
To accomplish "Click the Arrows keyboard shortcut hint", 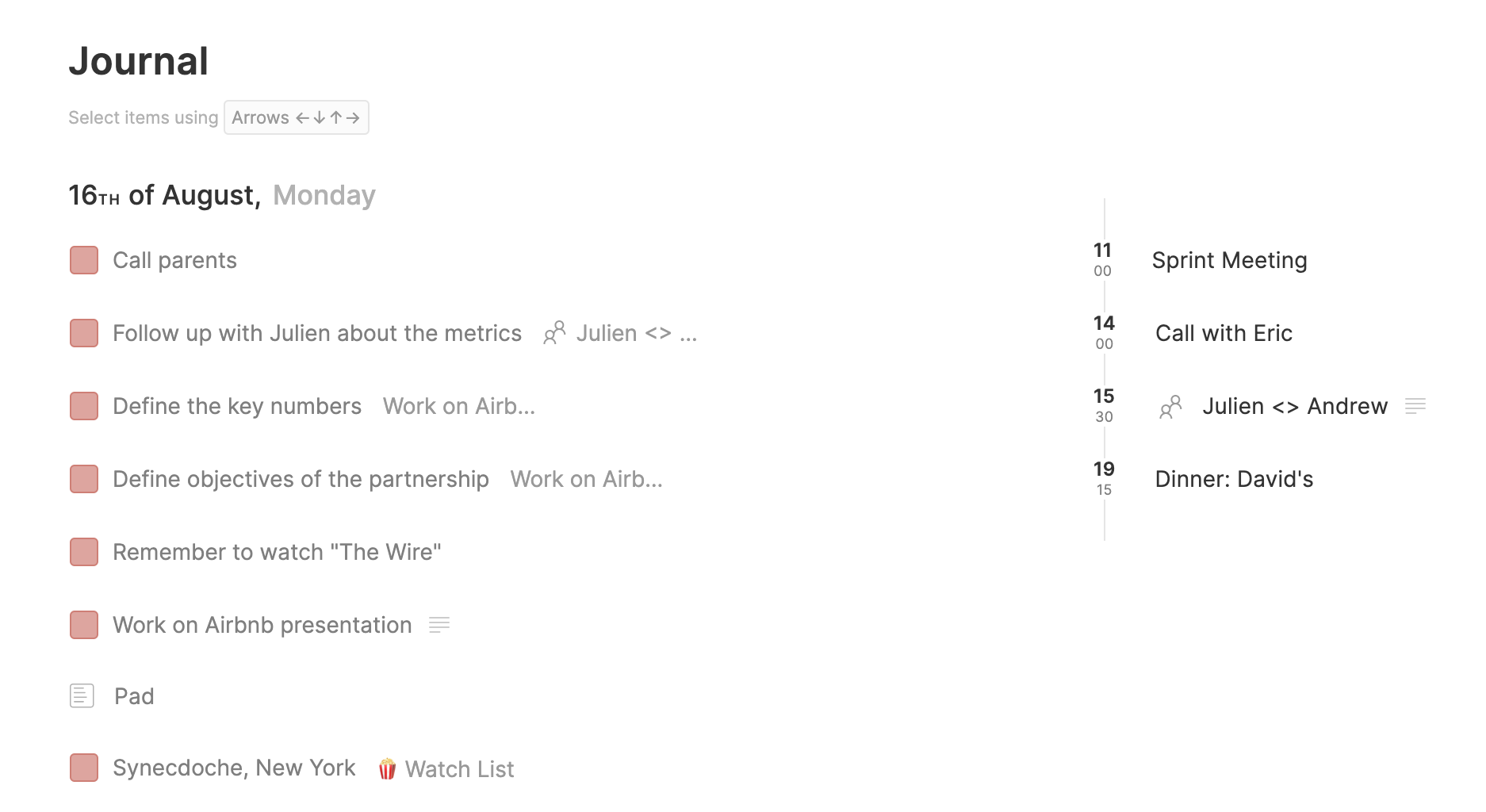I will (296, 117).
